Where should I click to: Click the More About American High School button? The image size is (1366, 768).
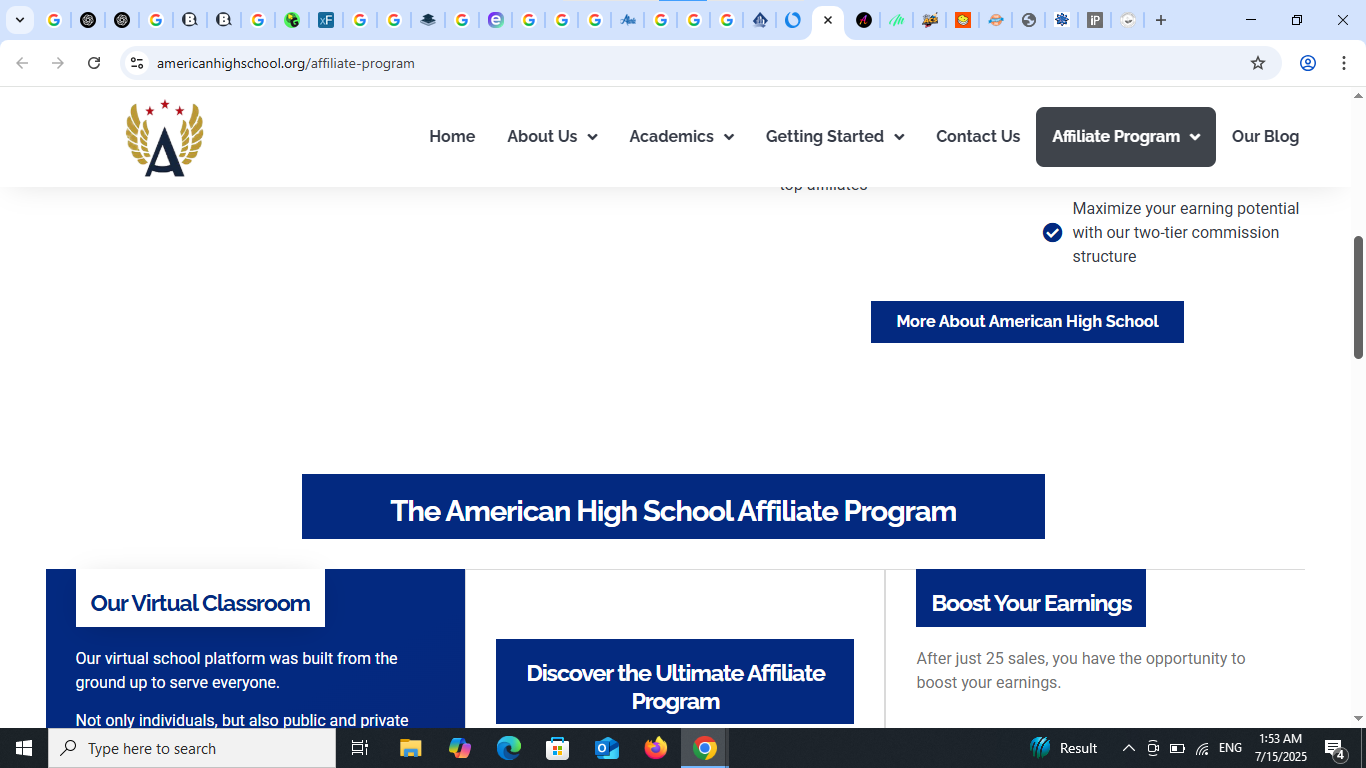coord(1027,322)
